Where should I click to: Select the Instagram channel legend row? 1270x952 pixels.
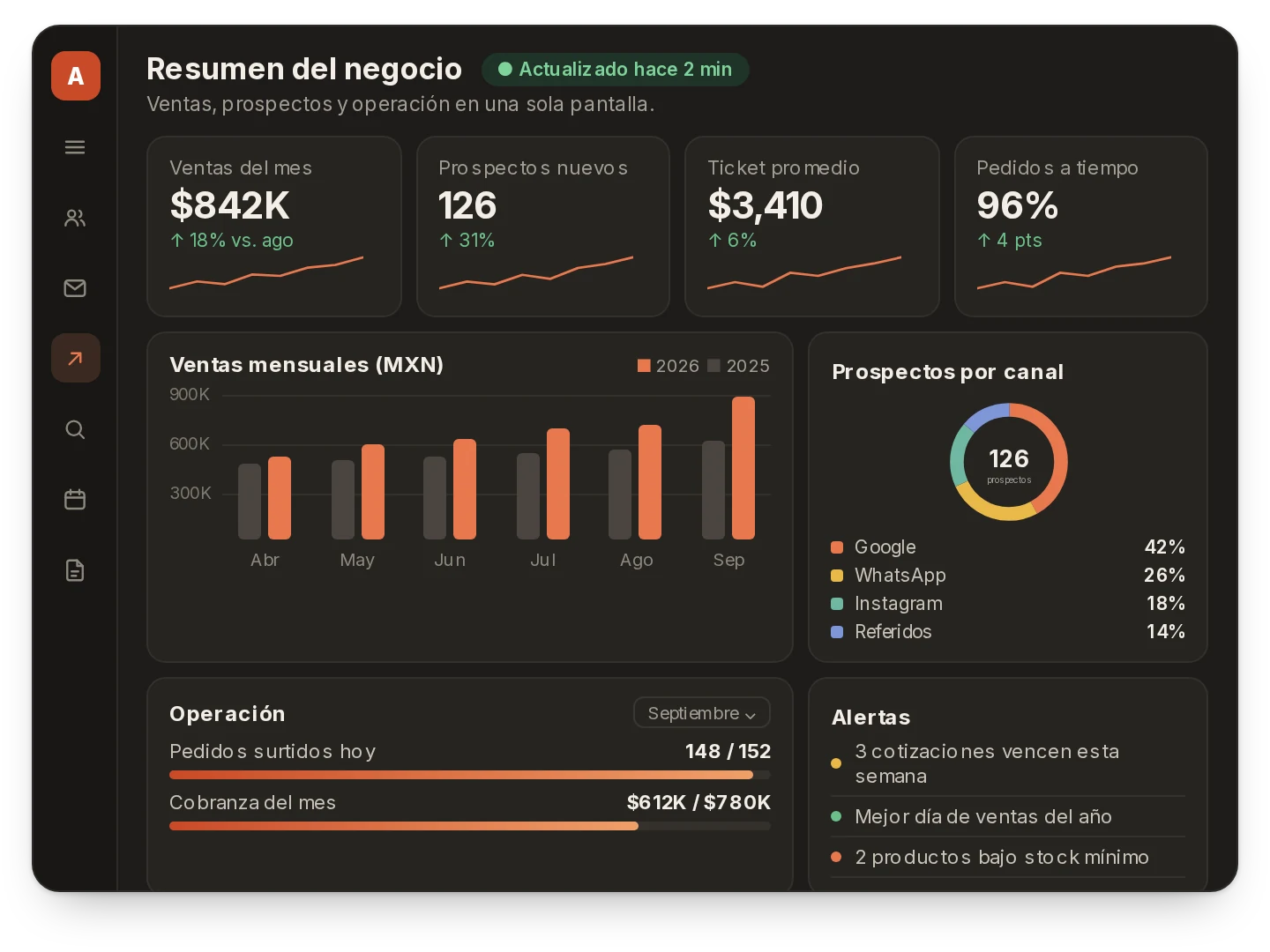click(x=1008, y=604)
